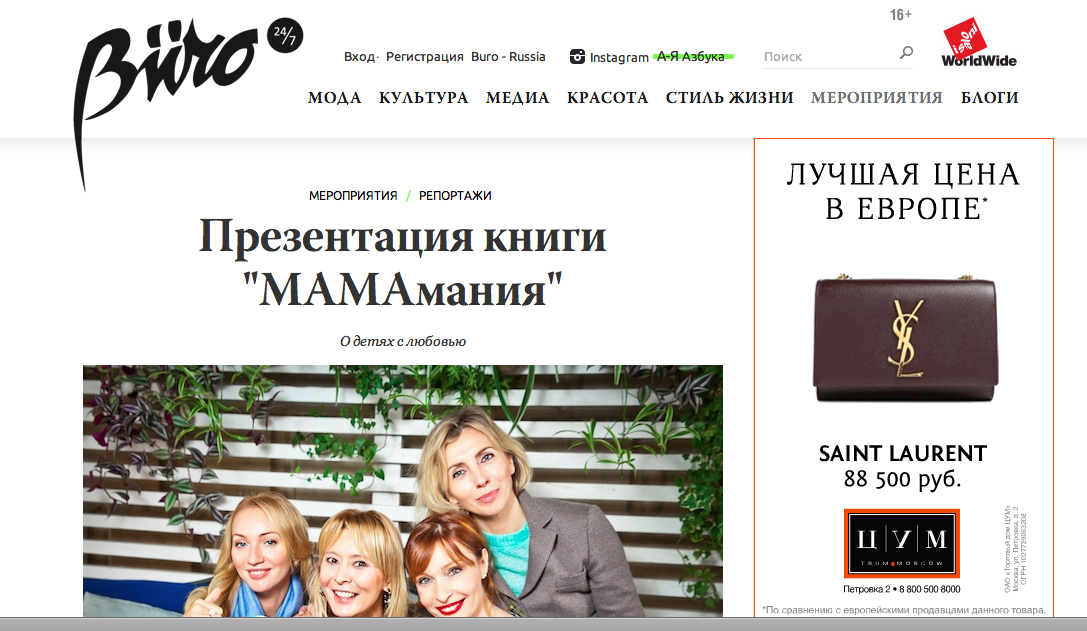1087x631 pixels.
Task: Open the МОДА menu section
Action: 334,98
